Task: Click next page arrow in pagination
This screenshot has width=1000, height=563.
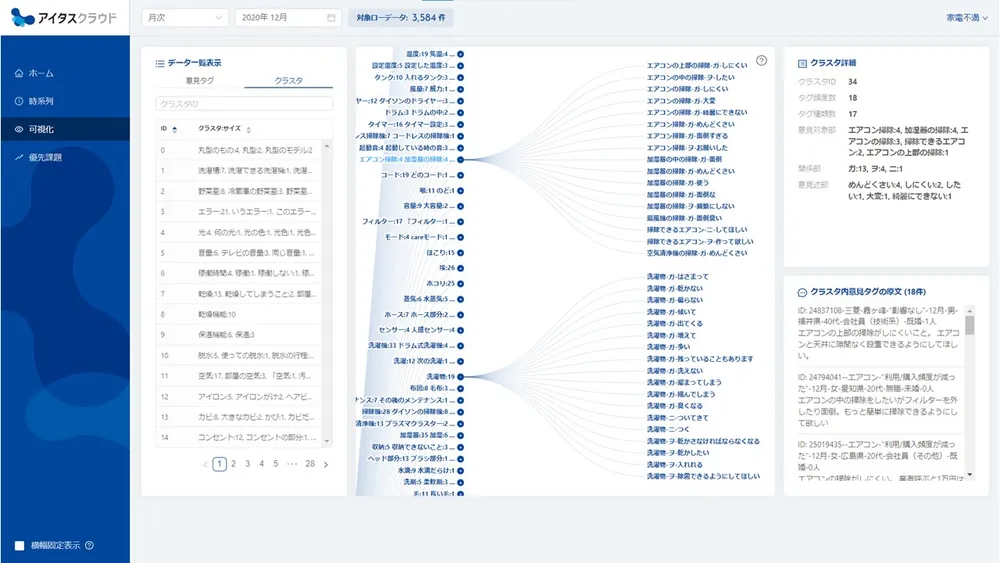Action: pos(326,465)
